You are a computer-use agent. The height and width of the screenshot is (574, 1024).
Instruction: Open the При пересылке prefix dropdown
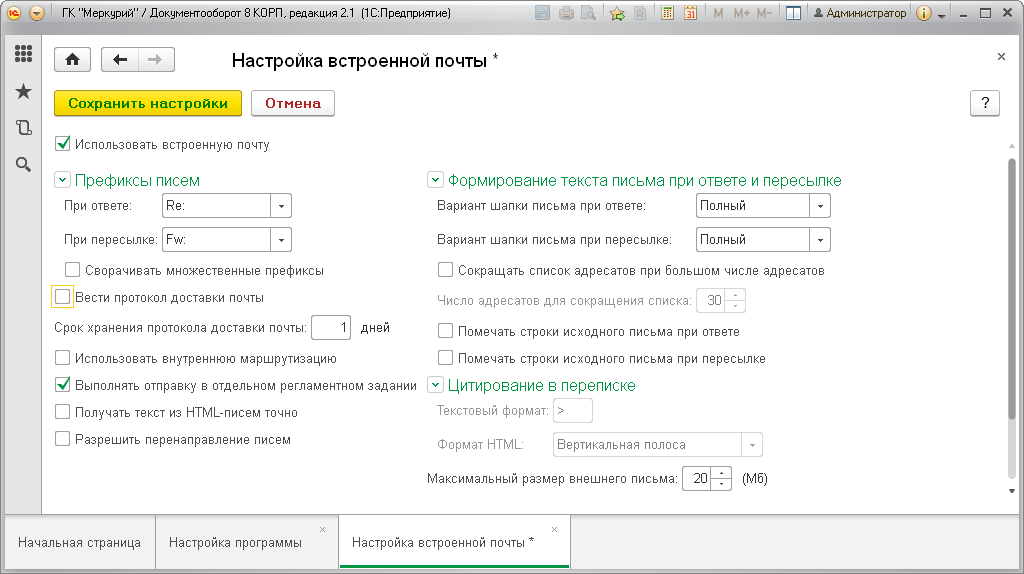[x=281, y=240]
